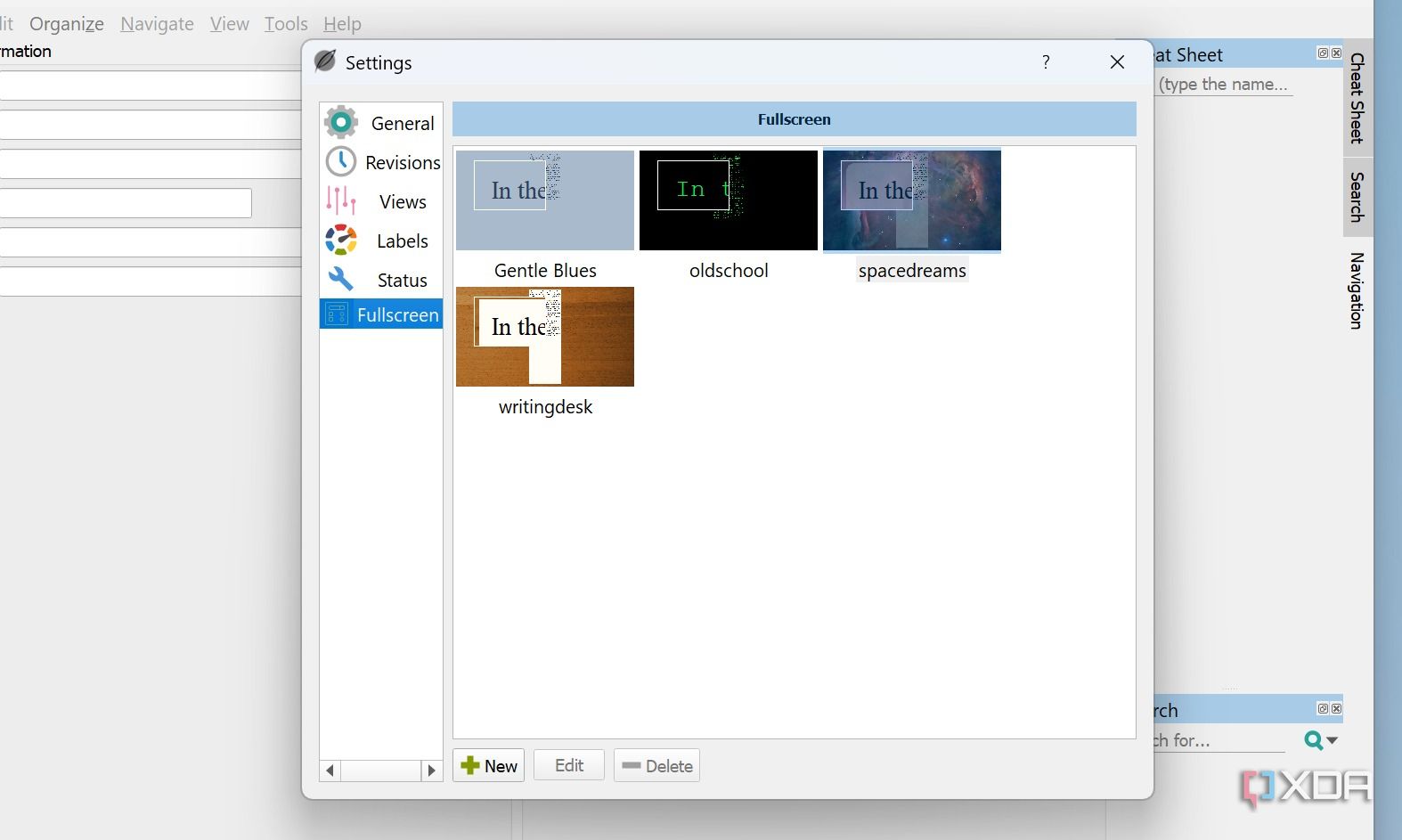Image resolution: width=1402 pixels, height=840 pixels.
Task: Select the writingdesk theme thumbnail
Action: 545,337
